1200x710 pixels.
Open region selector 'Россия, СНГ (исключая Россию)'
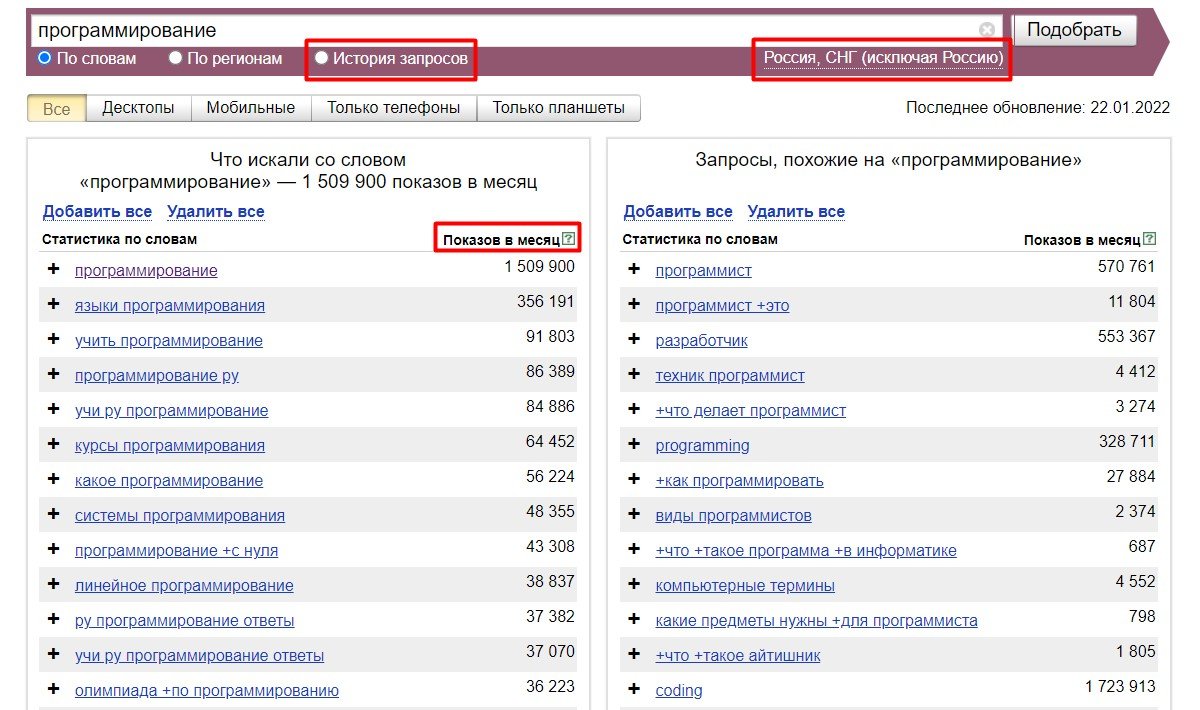[883, 58]
